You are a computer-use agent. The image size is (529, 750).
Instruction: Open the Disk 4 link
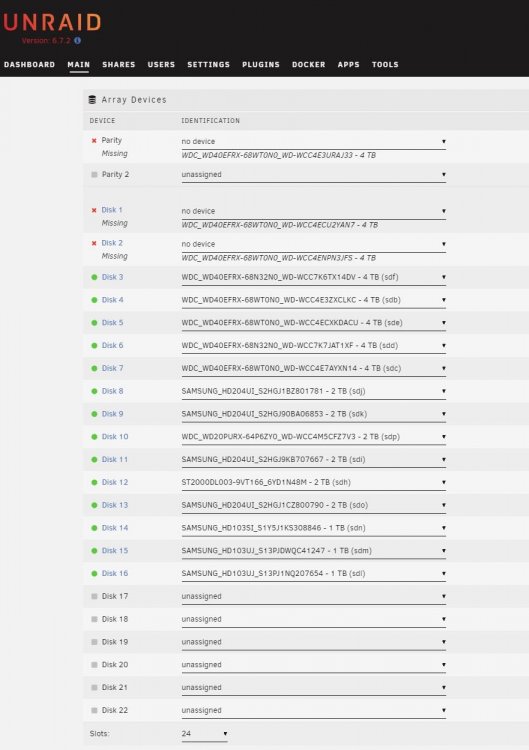(x=112, y=300)
